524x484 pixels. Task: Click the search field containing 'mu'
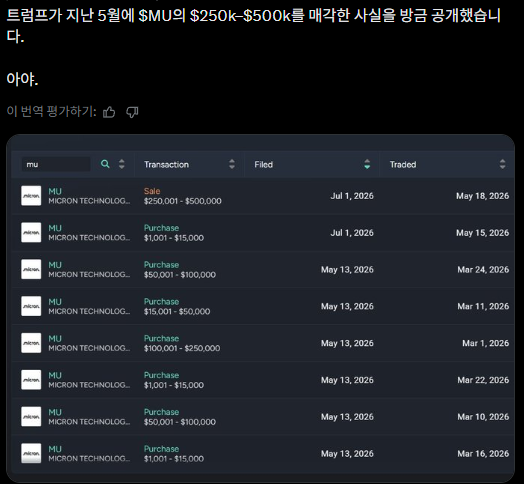point(56,164)
